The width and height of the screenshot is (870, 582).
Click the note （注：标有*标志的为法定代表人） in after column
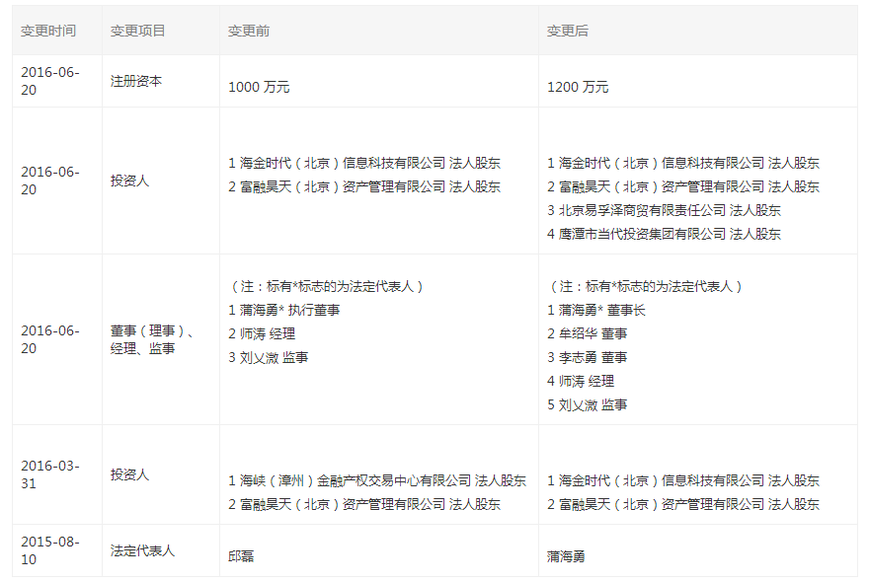(645, 286)
